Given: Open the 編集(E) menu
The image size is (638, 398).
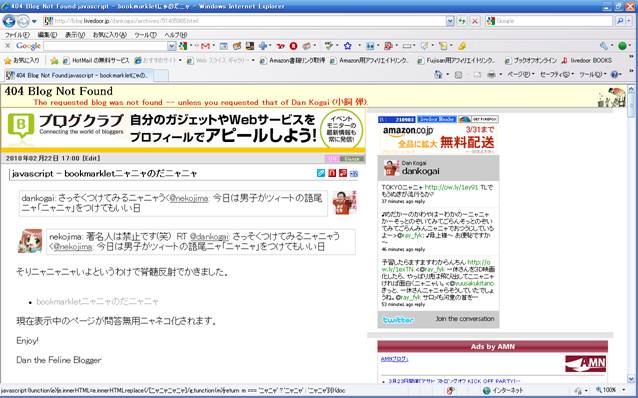Looking at the screenshot, I should click(47, 35).
